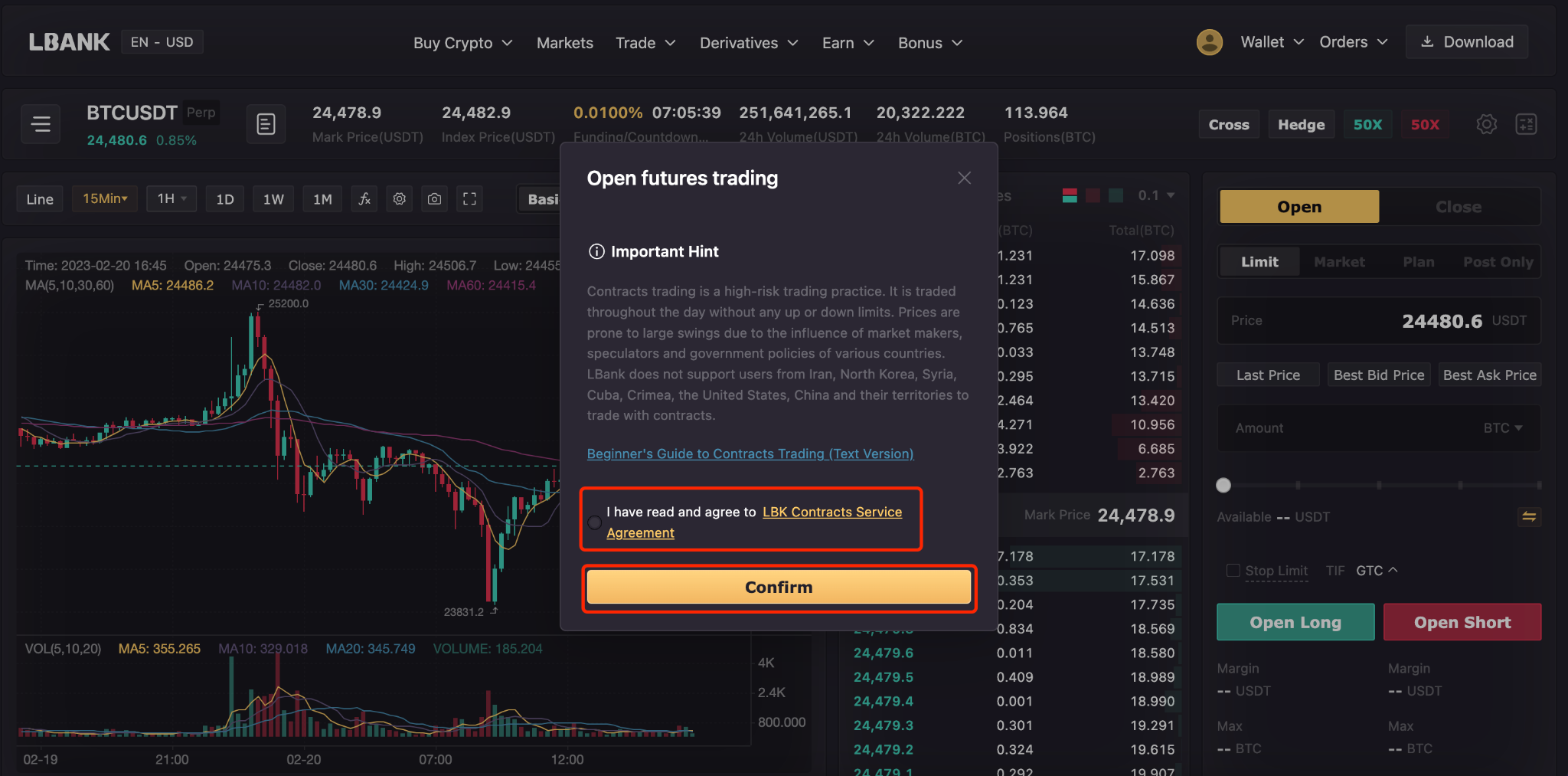This screenshot has width=1568, height=776.
Task: Adjust the green 50X long leverage
Action: pos(1367,124)
